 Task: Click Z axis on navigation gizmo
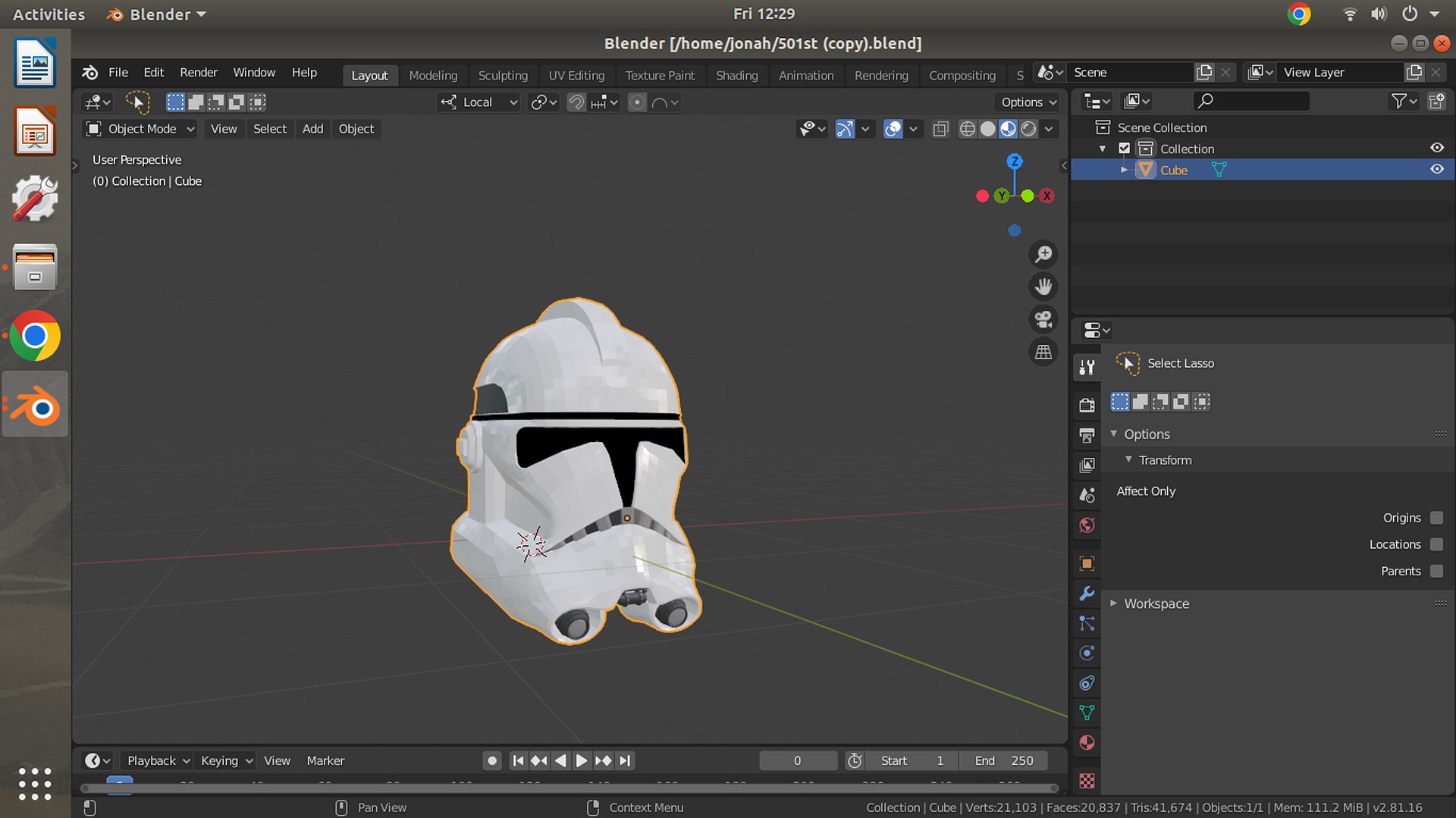point(1015,161)
